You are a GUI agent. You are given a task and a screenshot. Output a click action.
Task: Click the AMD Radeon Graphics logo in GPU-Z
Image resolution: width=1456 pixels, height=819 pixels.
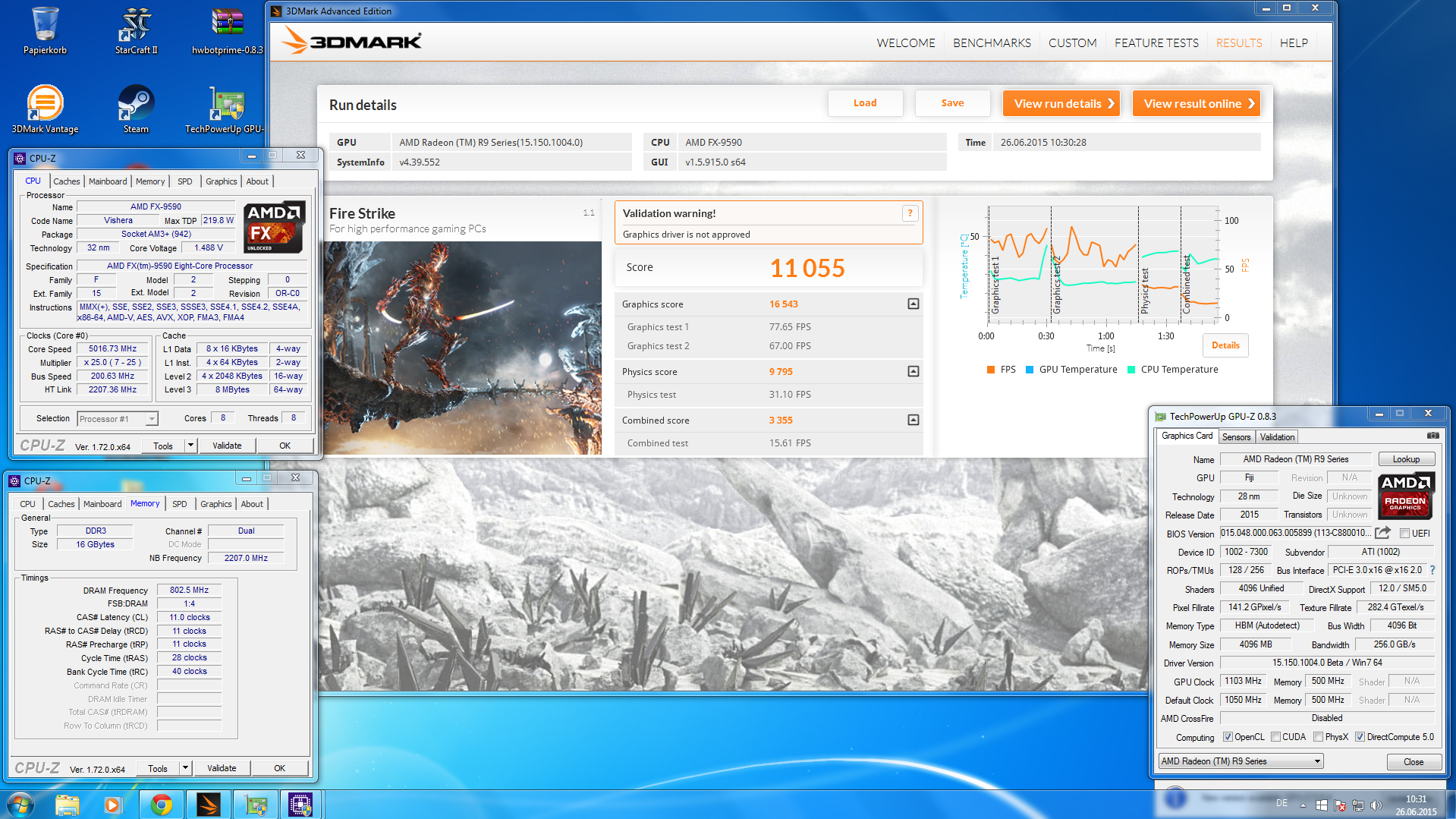click(x=1405, y=494)
